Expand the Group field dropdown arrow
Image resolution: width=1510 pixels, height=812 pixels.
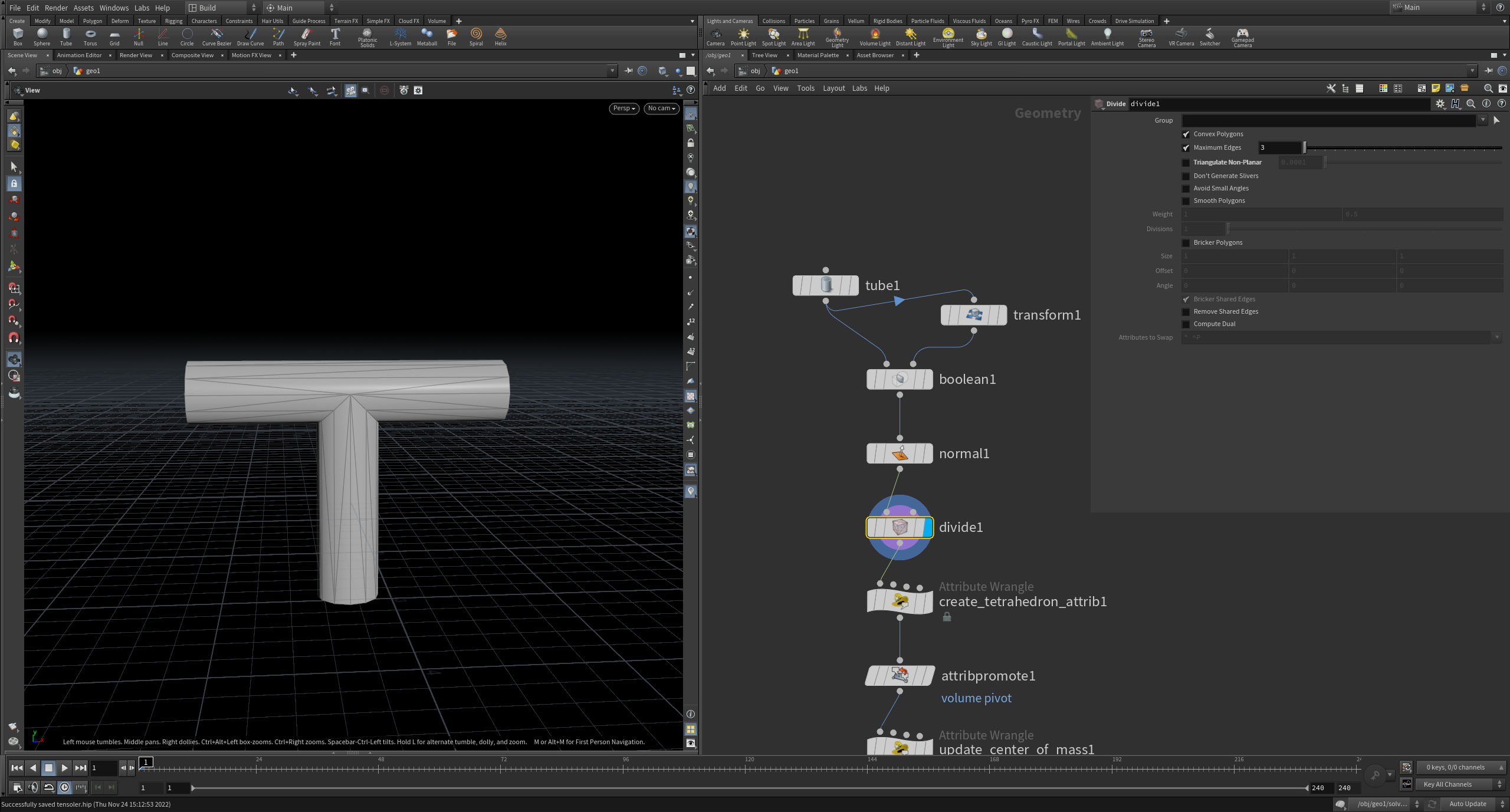tap(1482, 120)
